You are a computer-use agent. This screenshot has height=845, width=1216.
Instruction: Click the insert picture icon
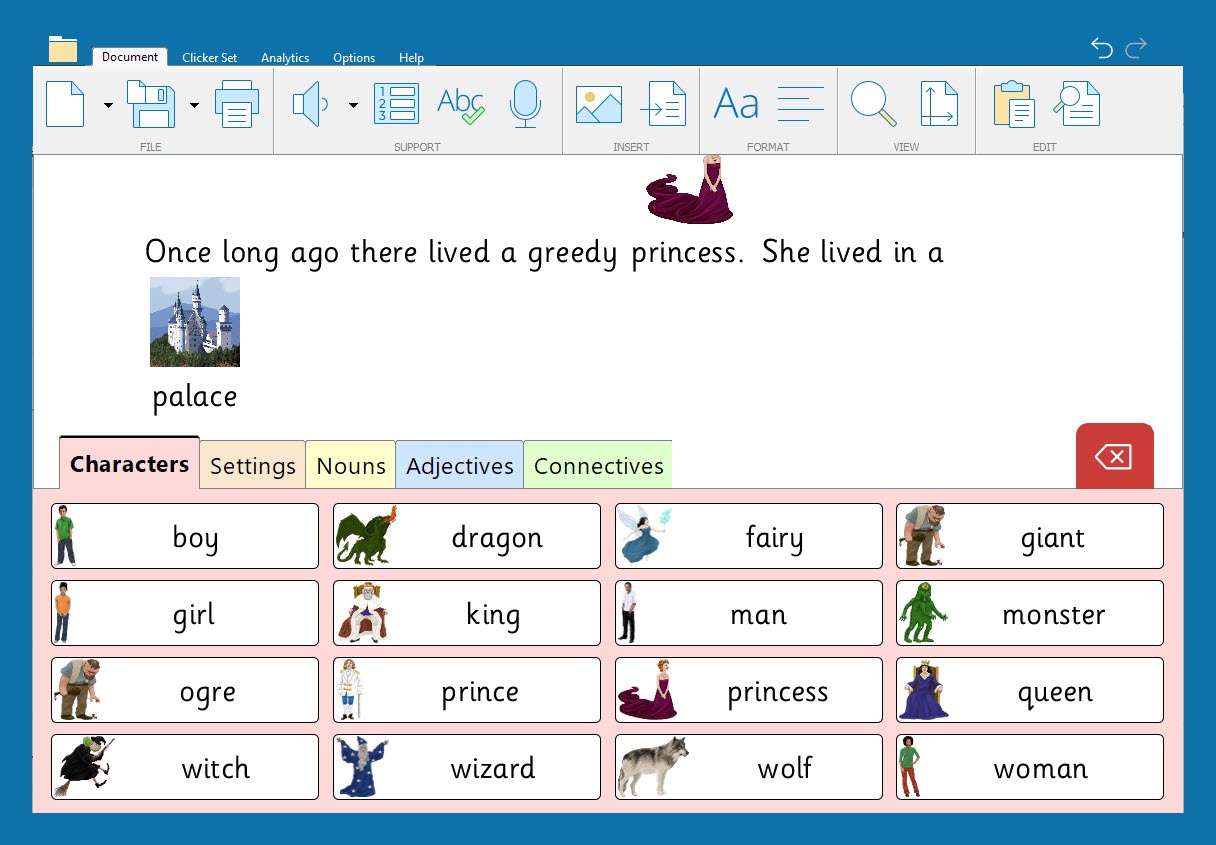click(x=598, y=104)
